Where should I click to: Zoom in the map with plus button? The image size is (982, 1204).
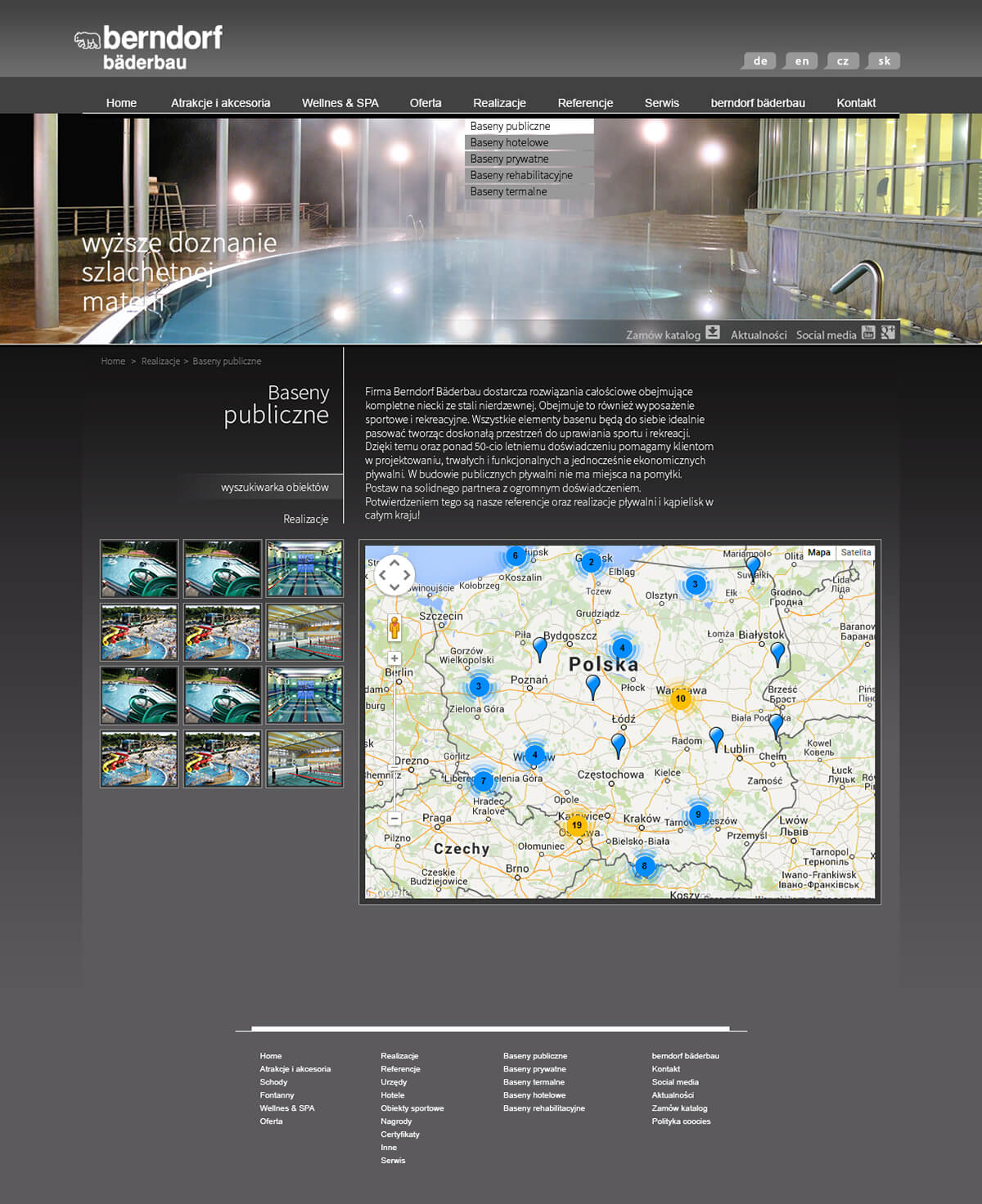[x=394, y=658]
